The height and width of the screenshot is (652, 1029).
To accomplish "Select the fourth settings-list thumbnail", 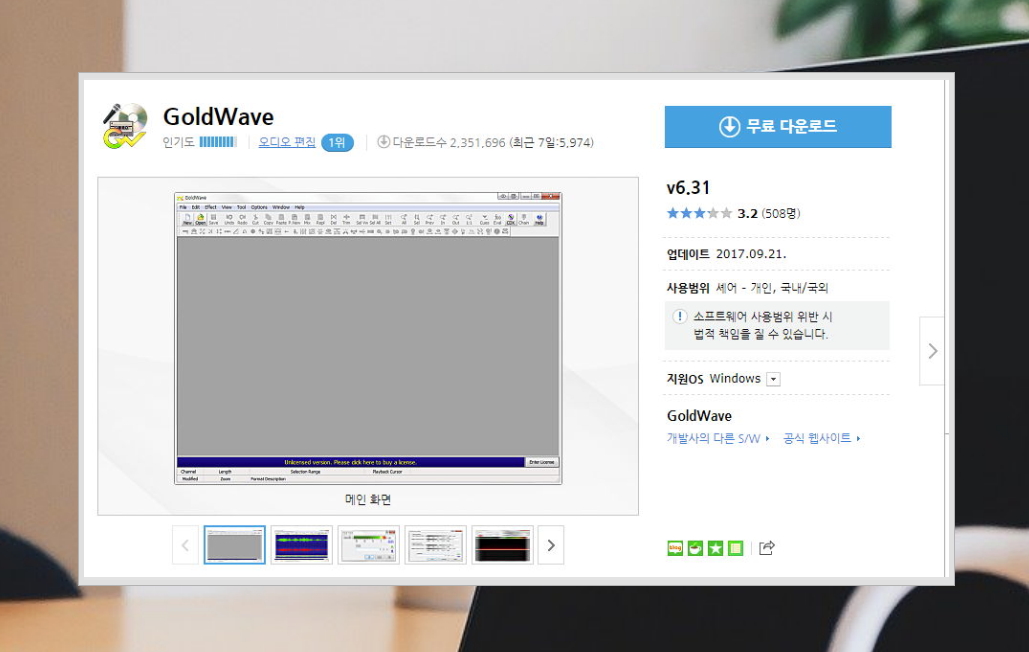I will click(x=435, y=545).
